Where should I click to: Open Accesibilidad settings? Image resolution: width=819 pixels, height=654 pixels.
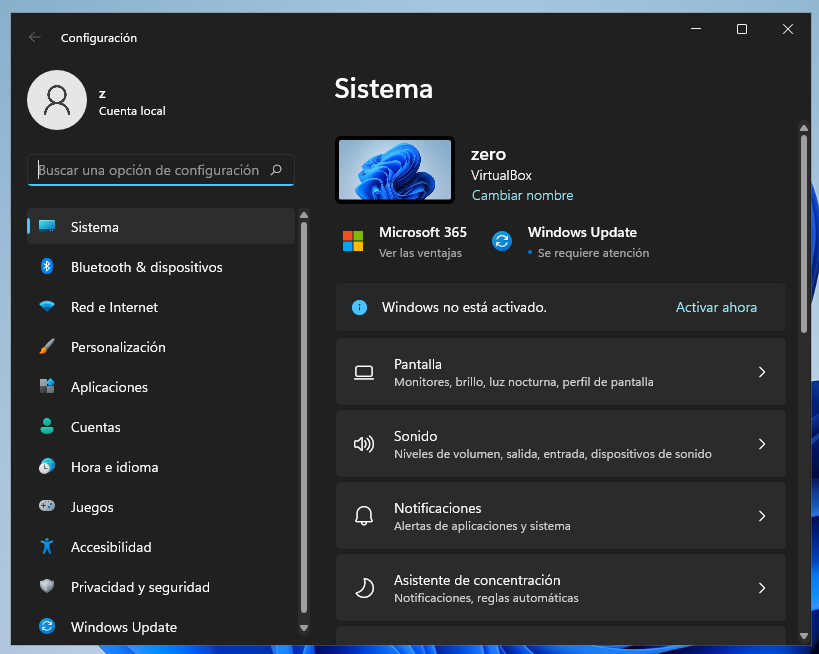[x=161, y=546]
